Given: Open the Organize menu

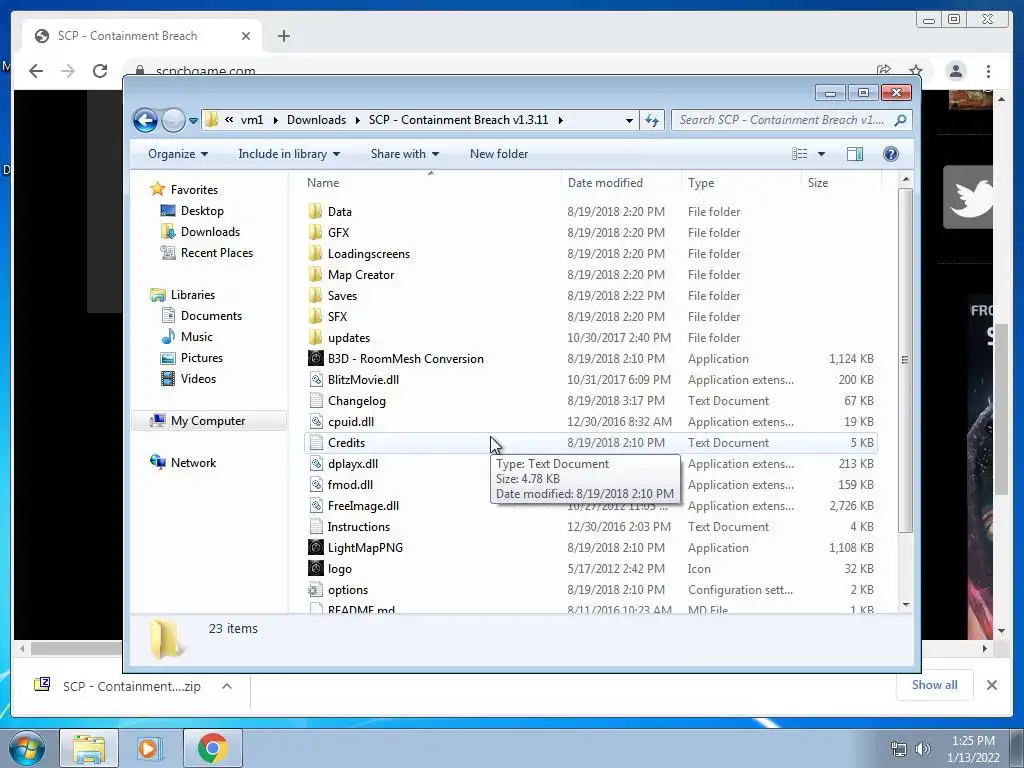Looking at the screenshot, I should click(x=178, y=154).
